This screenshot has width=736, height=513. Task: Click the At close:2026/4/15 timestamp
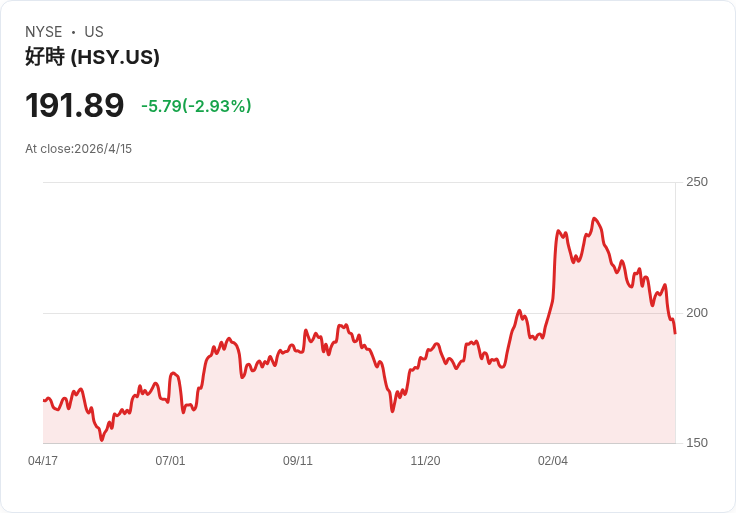pyautogui.click(x=79, y=149)
